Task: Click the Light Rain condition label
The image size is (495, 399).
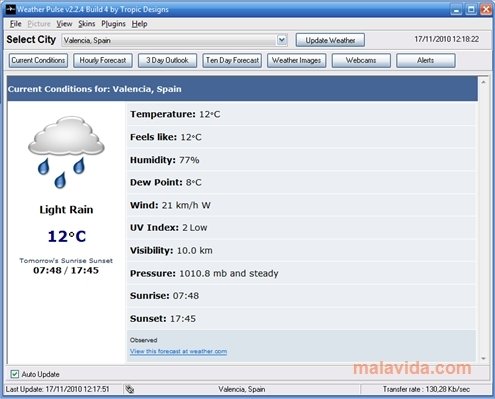Action: tap(66, 210)
